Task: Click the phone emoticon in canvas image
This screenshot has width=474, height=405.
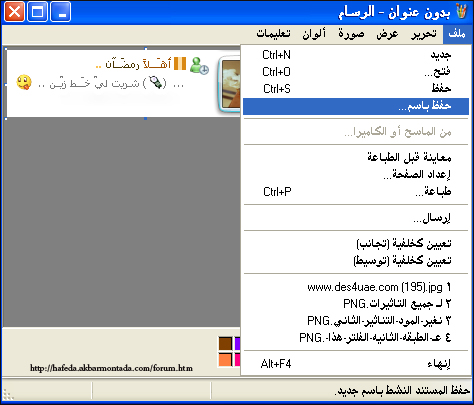Action: click(x=156, y=82)
